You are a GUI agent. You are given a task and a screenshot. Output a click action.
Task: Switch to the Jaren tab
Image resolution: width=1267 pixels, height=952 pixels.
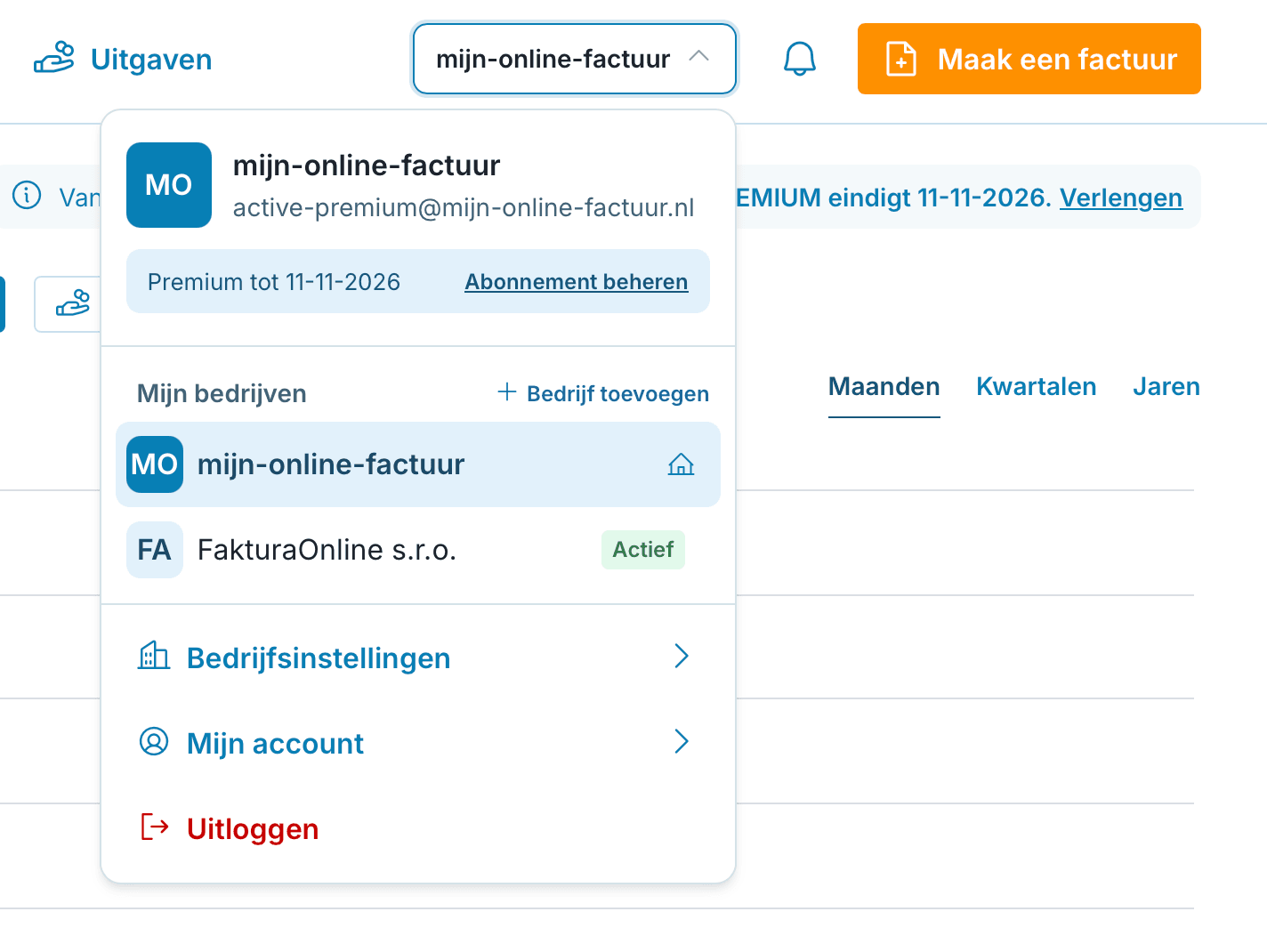[x=1166, y=386]
